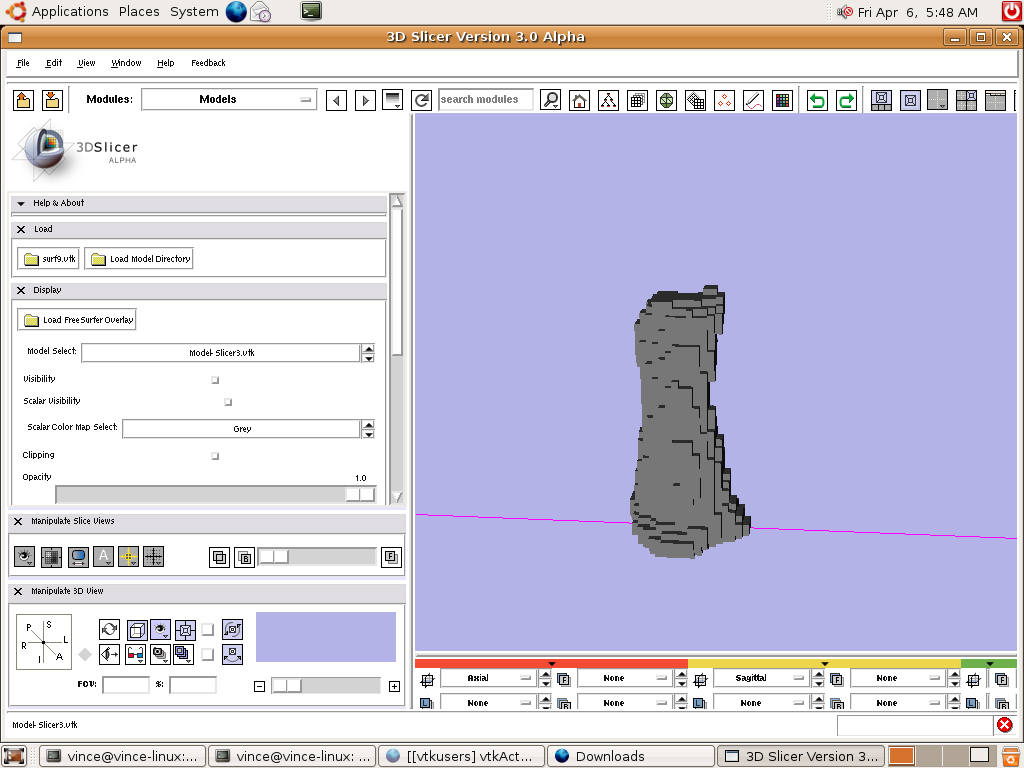The image size is (1024, 768).
Task: Open the Modules dropdown
Action: click(228, 99)
